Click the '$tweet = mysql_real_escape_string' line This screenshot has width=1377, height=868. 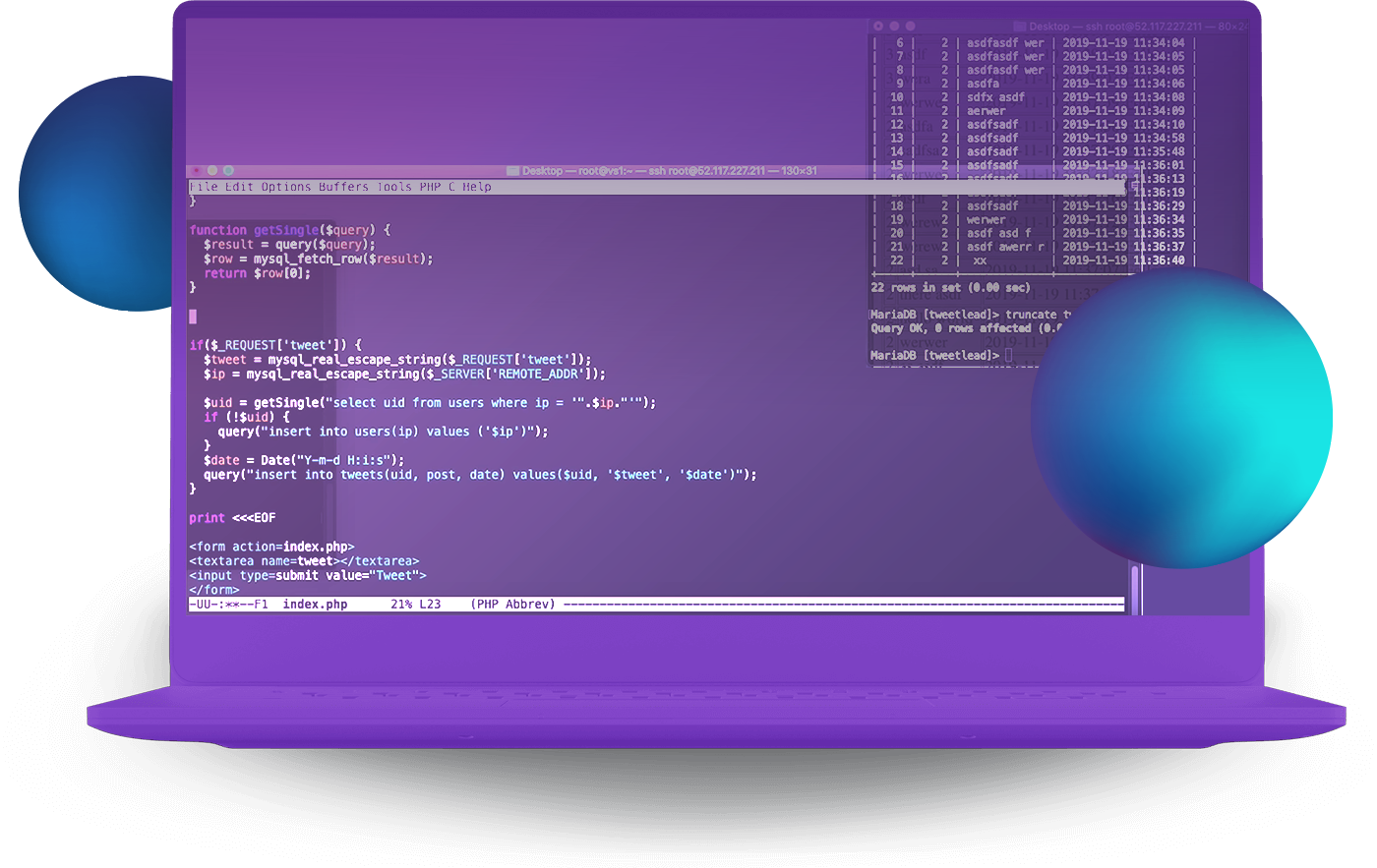coord(397,360)
